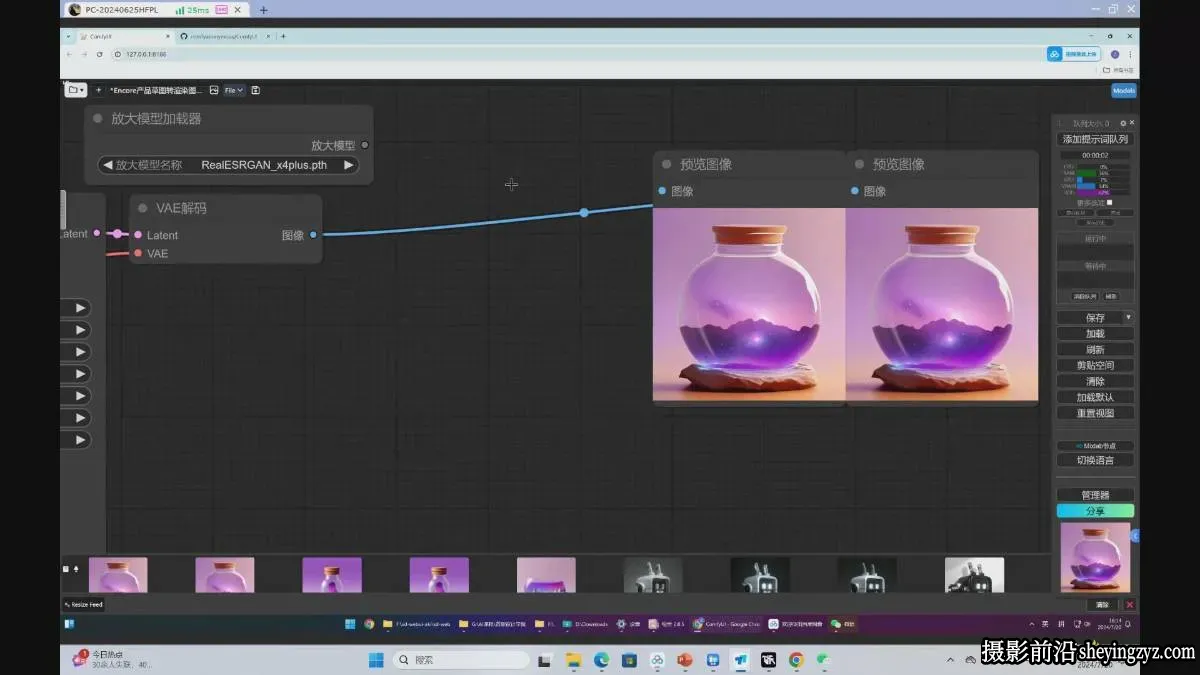Click the browser back arrow

[x=69, y=54]
